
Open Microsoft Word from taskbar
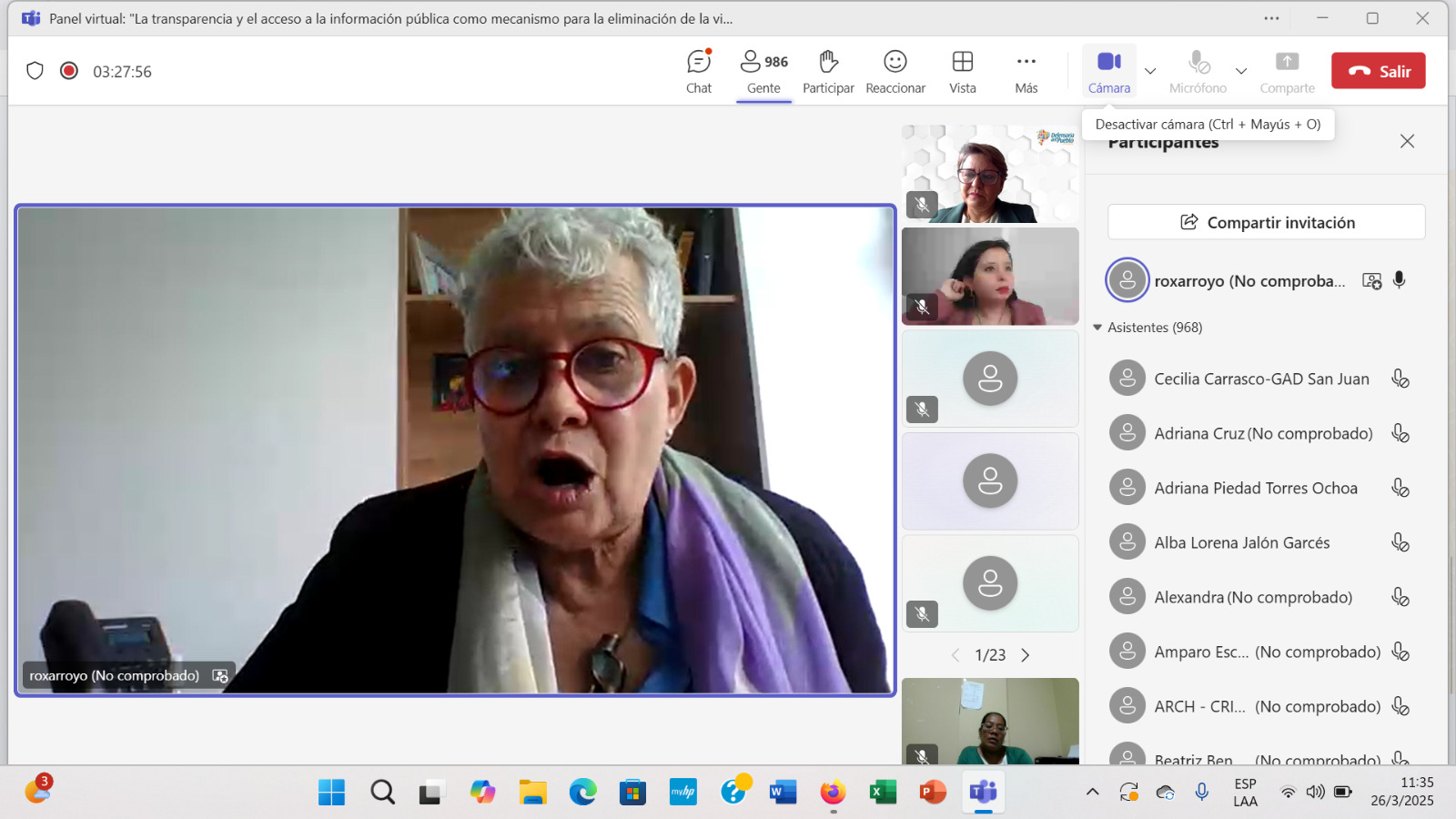(782, 793)
